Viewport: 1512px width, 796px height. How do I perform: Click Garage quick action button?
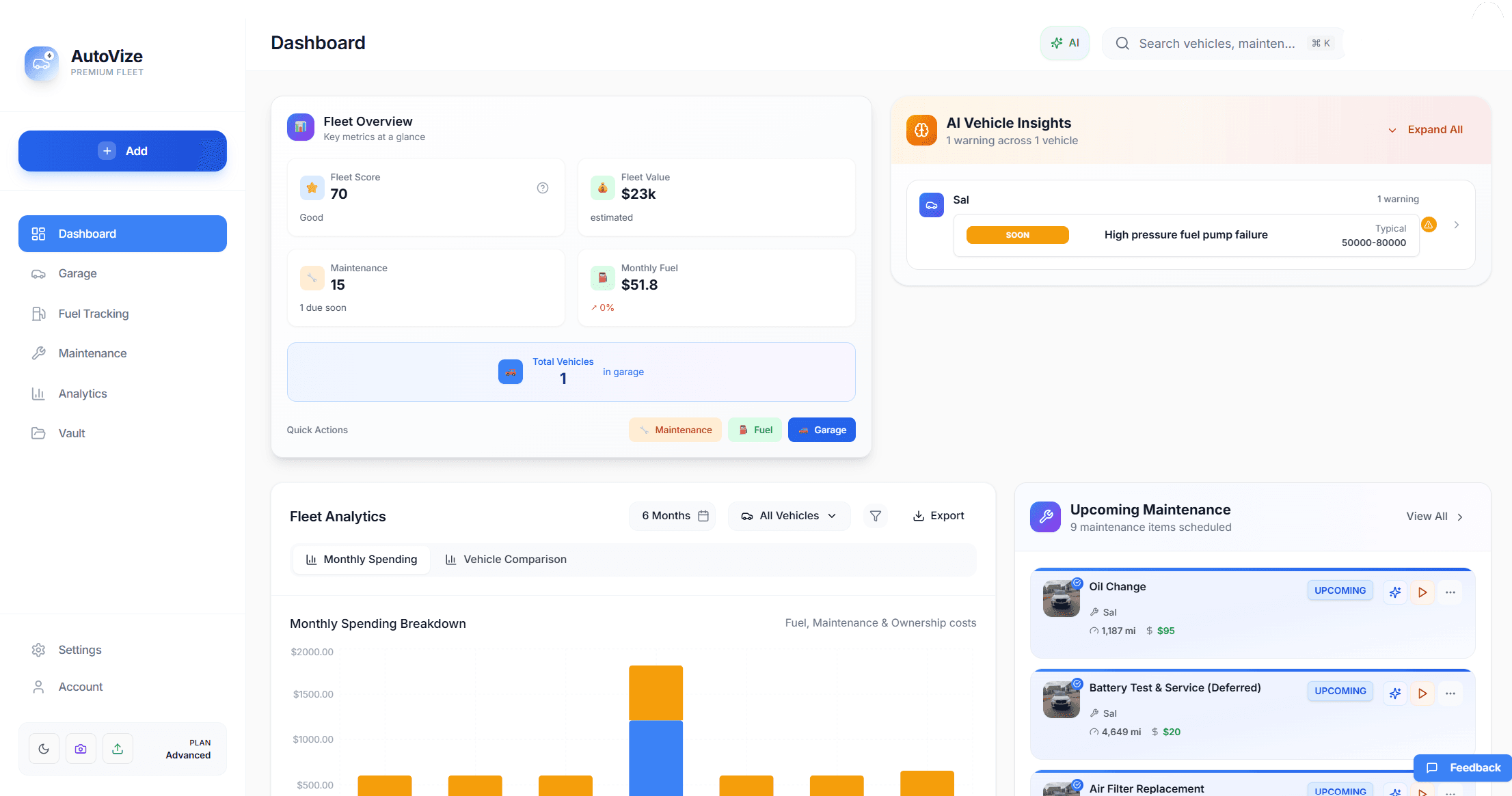coord(822,430)
